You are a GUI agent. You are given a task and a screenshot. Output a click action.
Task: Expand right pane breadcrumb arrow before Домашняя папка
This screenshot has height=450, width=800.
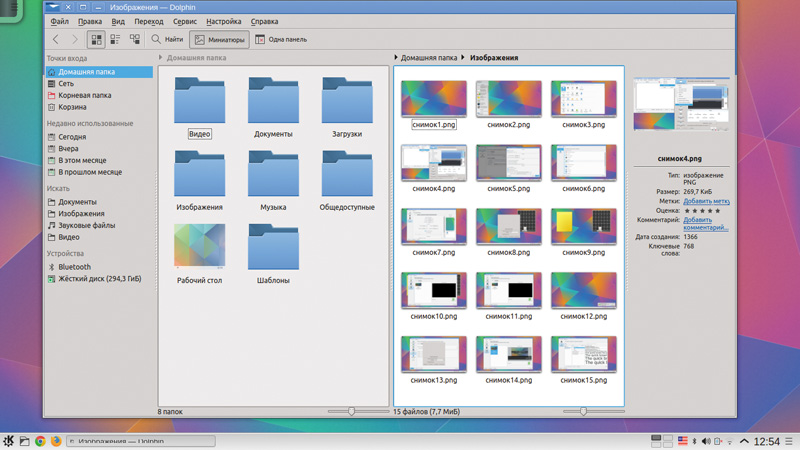pos(396,58)
